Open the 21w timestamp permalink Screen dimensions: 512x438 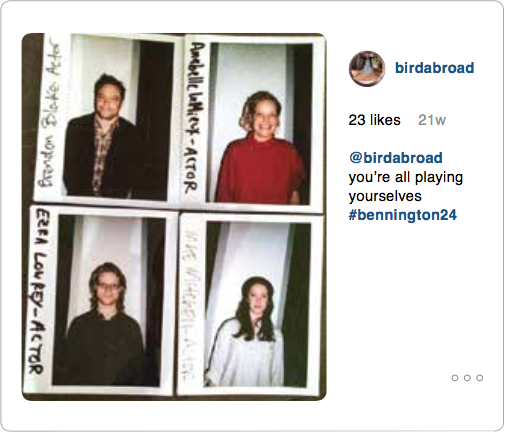(x=432, y=120)
